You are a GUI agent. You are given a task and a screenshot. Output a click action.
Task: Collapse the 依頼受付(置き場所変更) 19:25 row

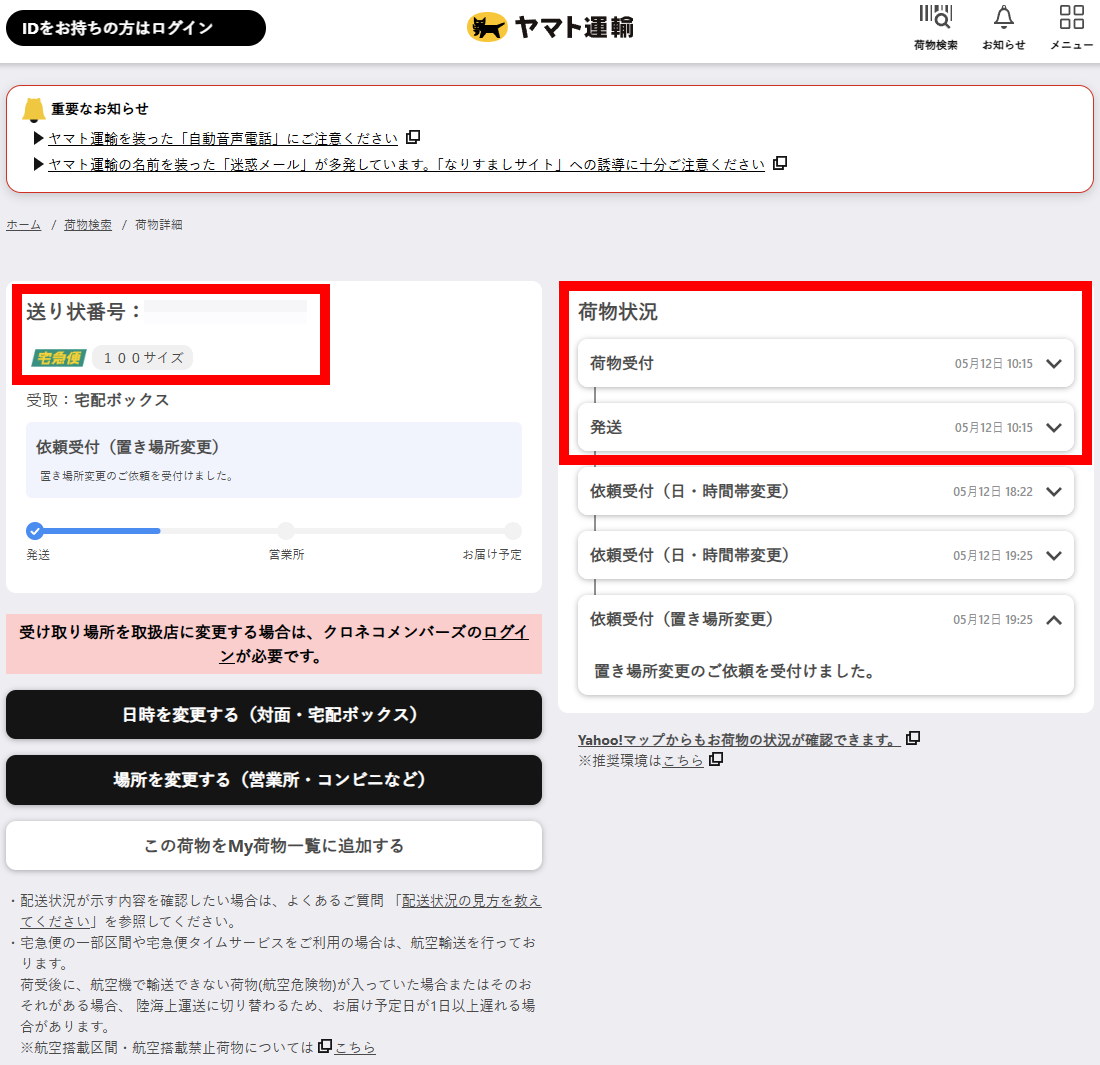point(1054,619)
